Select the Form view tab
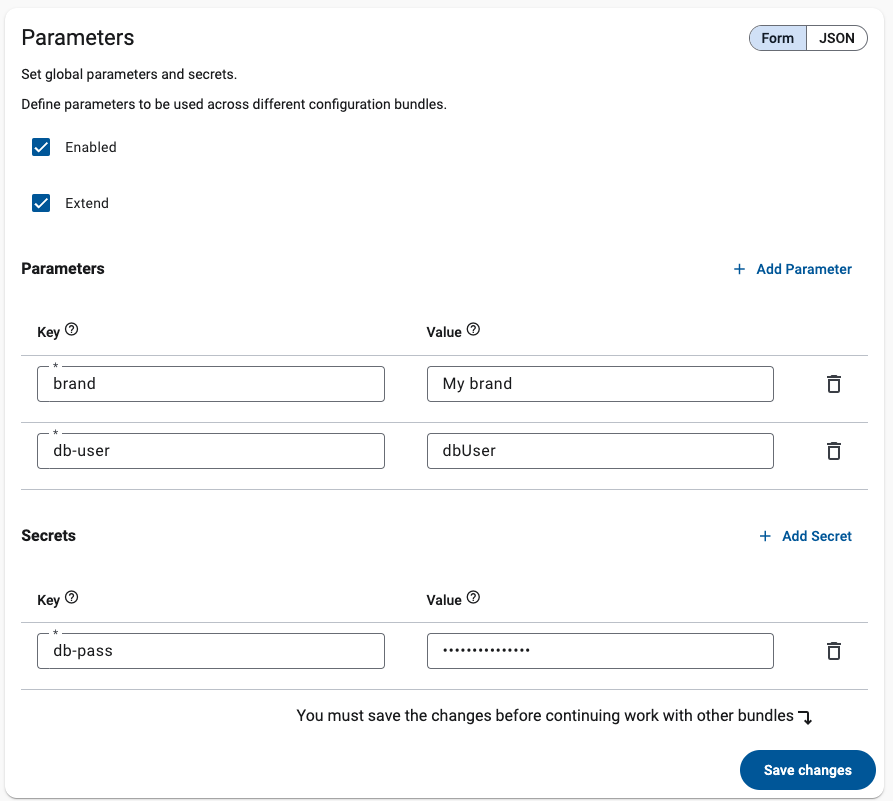The image size is (893, 801). tap(777, 37)
